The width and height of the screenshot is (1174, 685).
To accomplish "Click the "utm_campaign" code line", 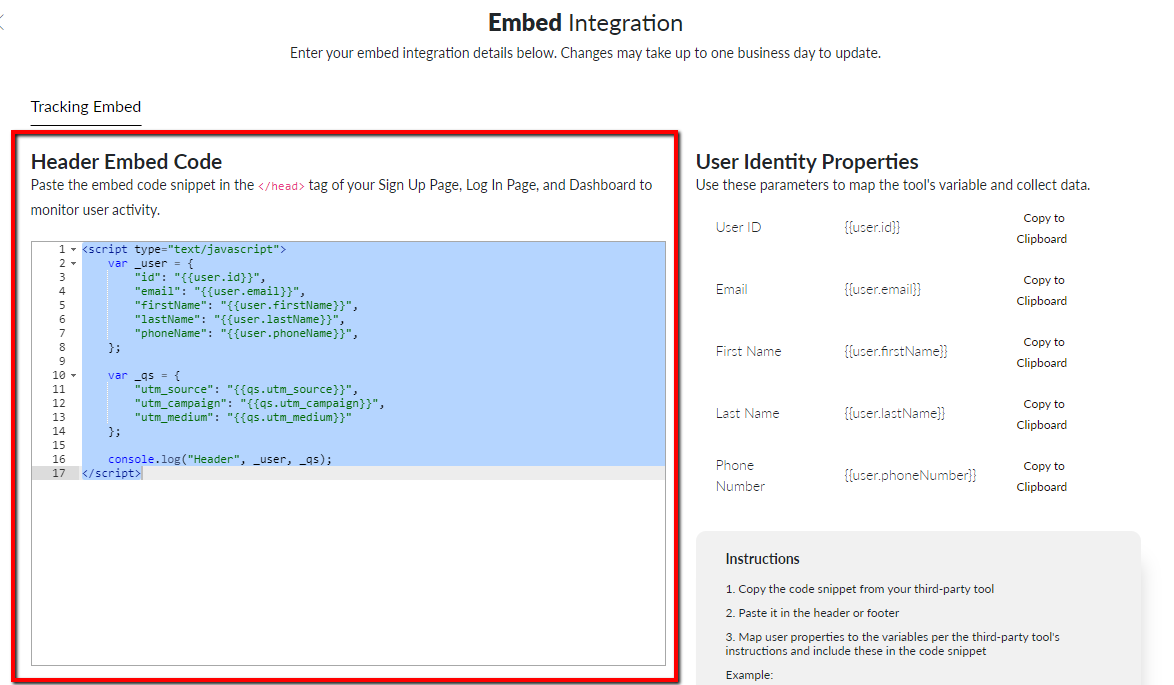I will [259, 404].
